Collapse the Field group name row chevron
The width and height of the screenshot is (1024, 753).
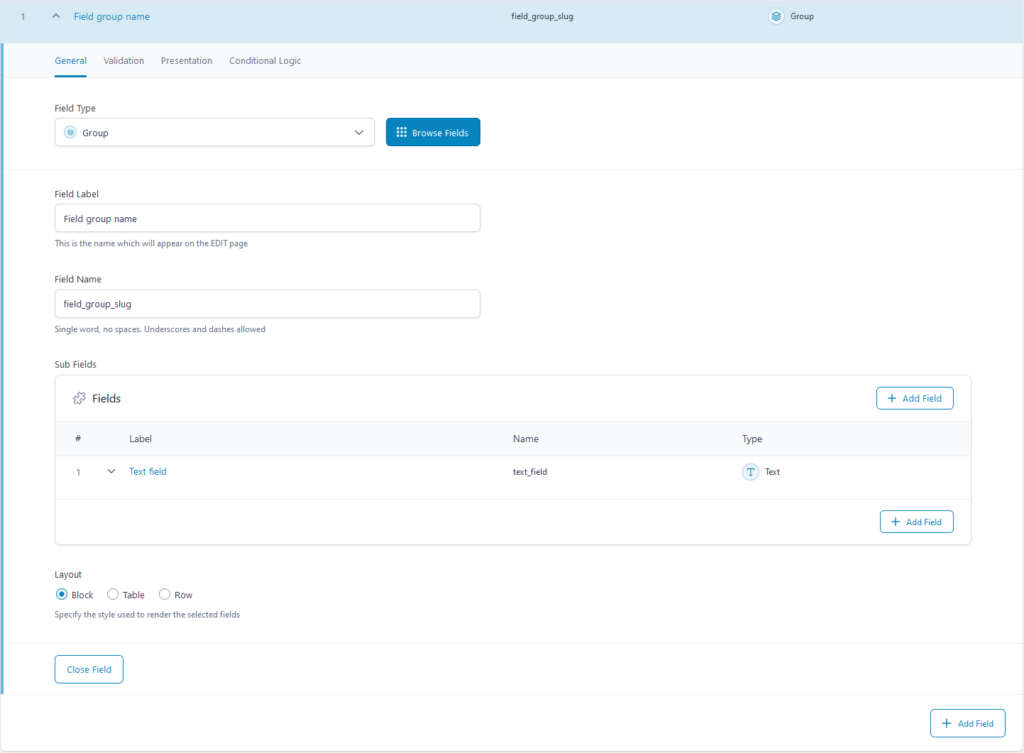[56, 16]
